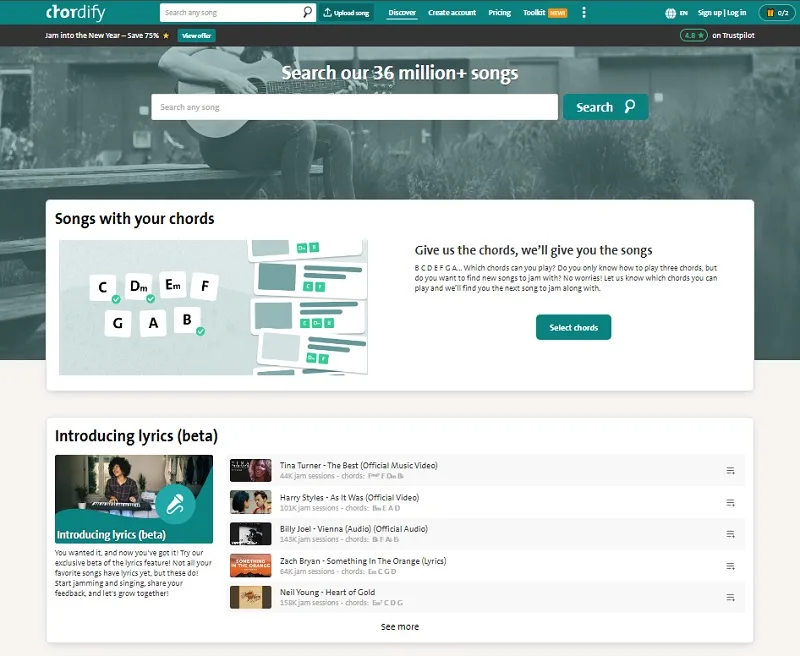Open the 0/2 free songs counter

coord(777,13)
